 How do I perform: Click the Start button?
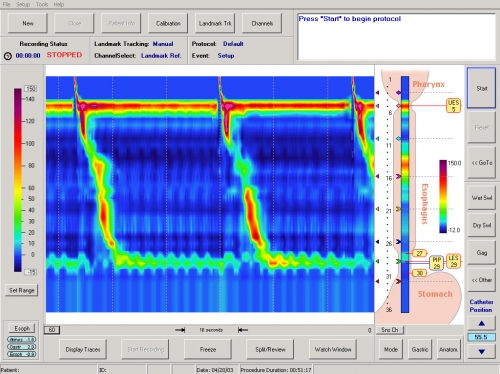[481, 88]
